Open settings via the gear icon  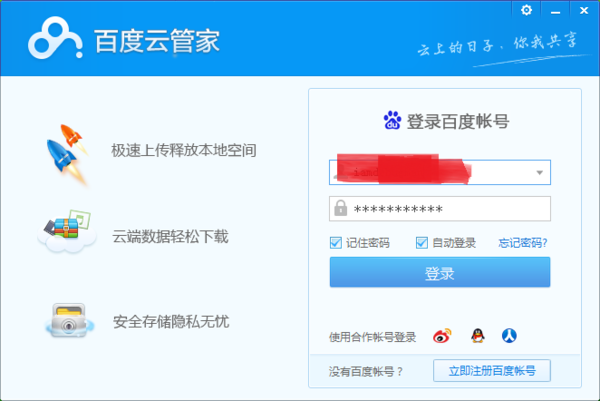click(x=526, y=10)
